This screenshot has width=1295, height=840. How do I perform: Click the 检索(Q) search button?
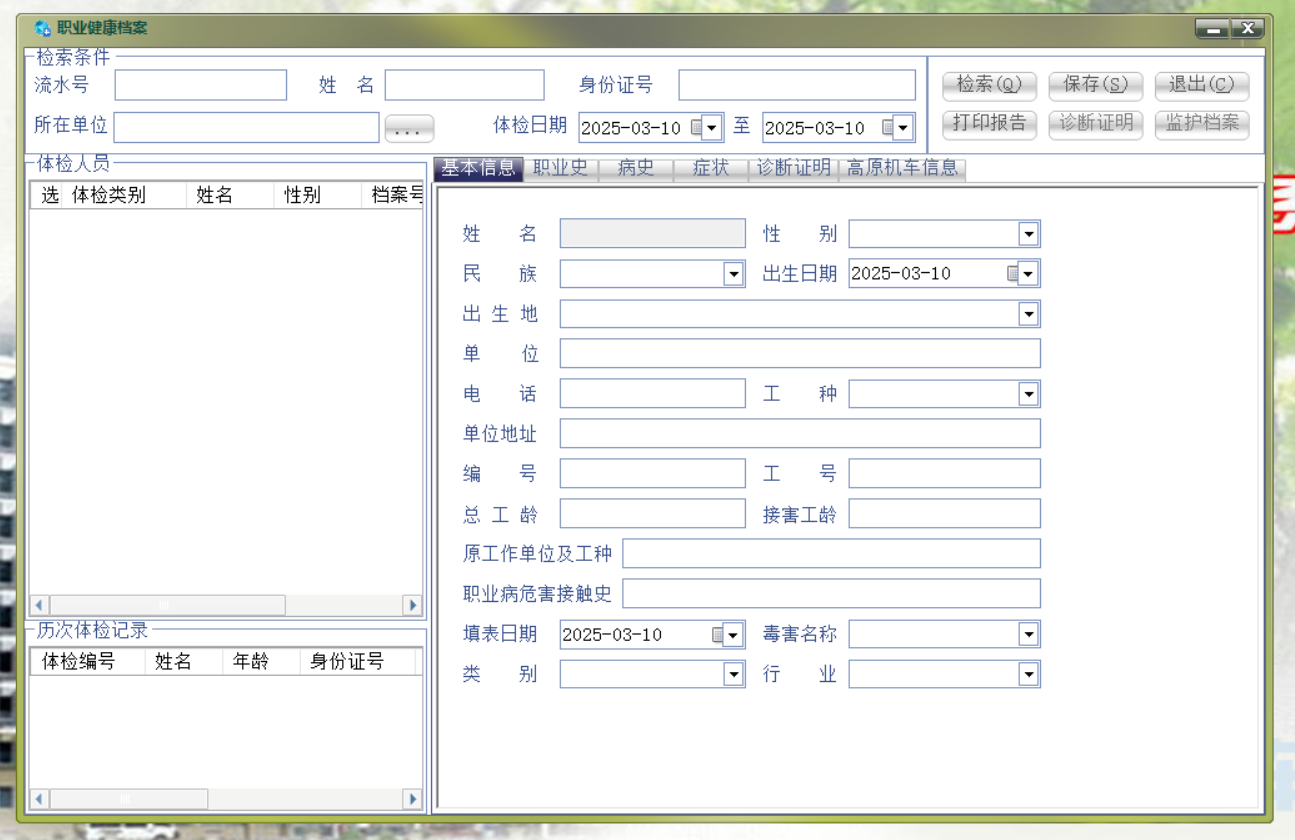(x=989, y=85)
